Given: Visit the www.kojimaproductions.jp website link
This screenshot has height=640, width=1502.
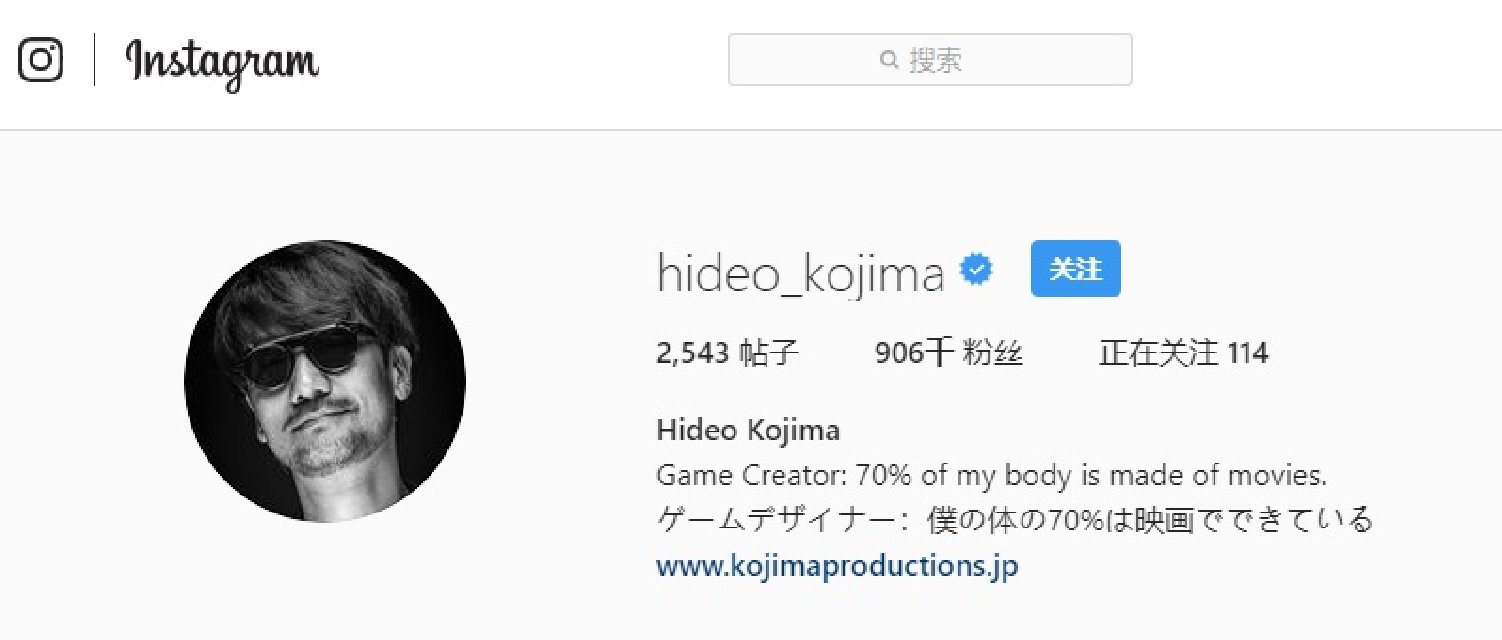Looking at the screenshot, I should click(837, 566).
